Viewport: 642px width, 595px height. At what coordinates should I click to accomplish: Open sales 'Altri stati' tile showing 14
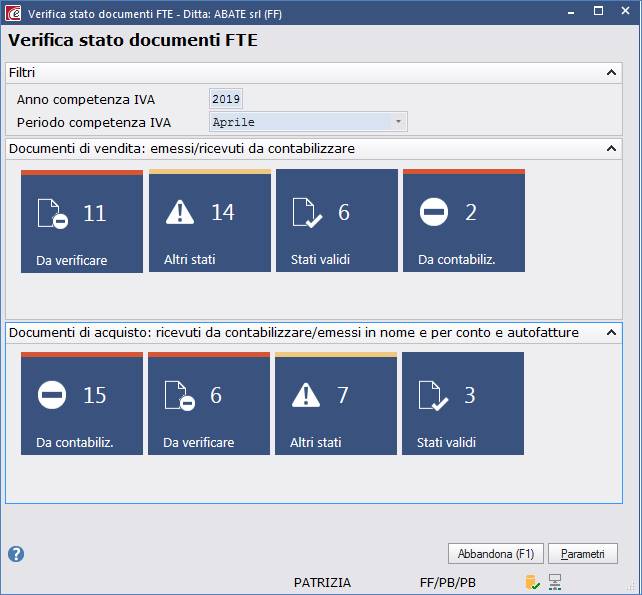pos(210,221)
